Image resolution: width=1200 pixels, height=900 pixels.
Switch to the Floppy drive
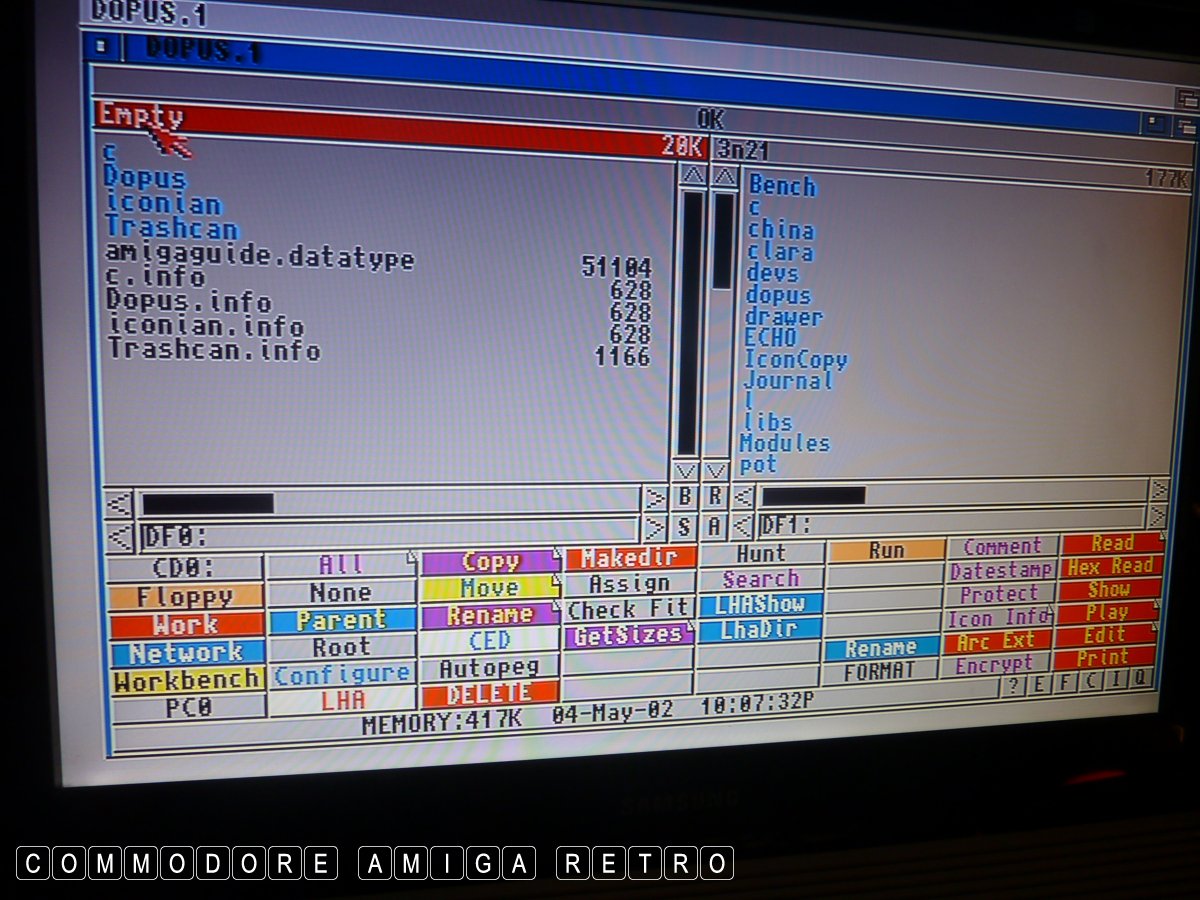coord(185,597)
